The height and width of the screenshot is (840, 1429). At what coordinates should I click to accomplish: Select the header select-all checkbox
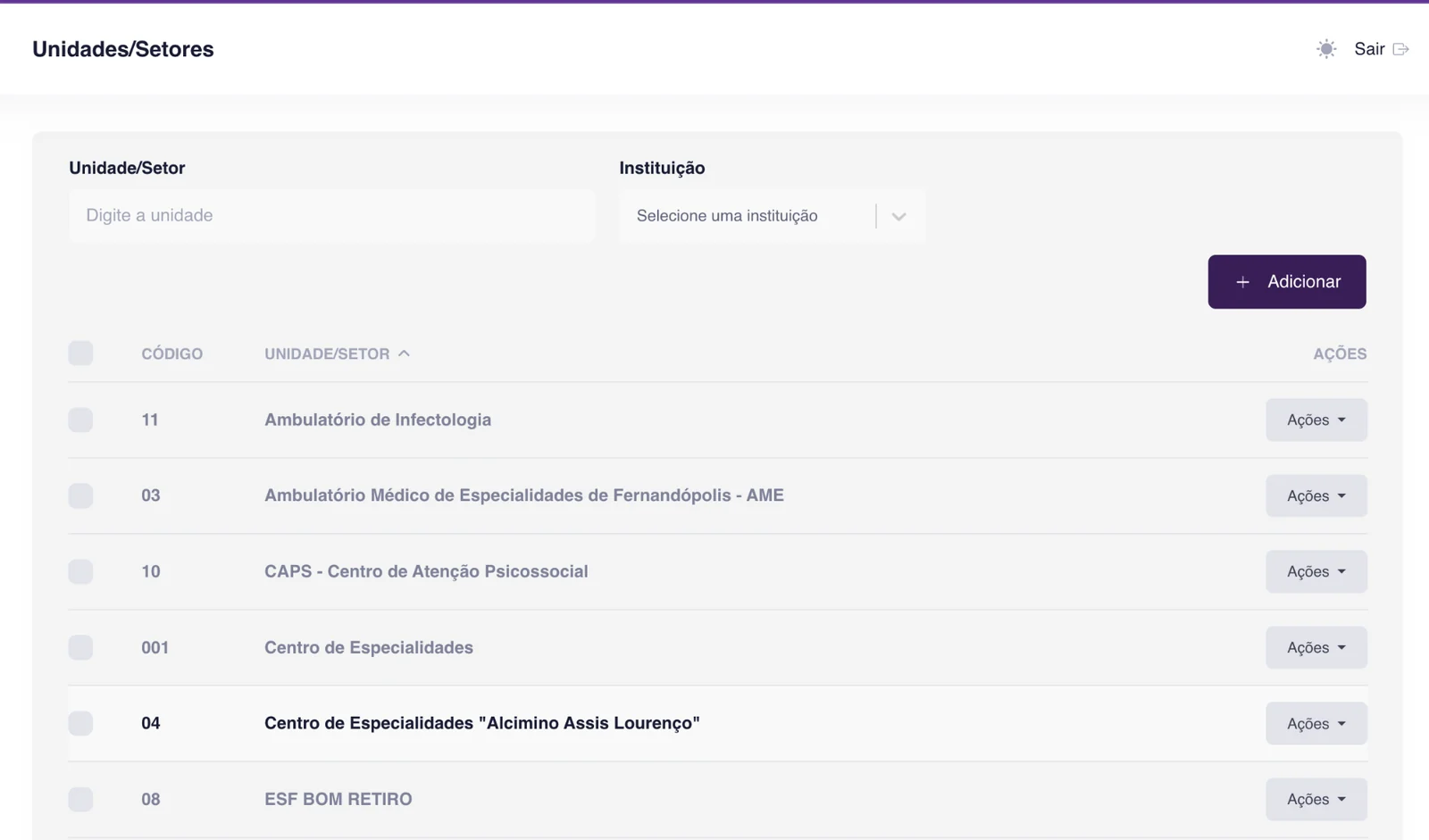(x=80, y=353)
